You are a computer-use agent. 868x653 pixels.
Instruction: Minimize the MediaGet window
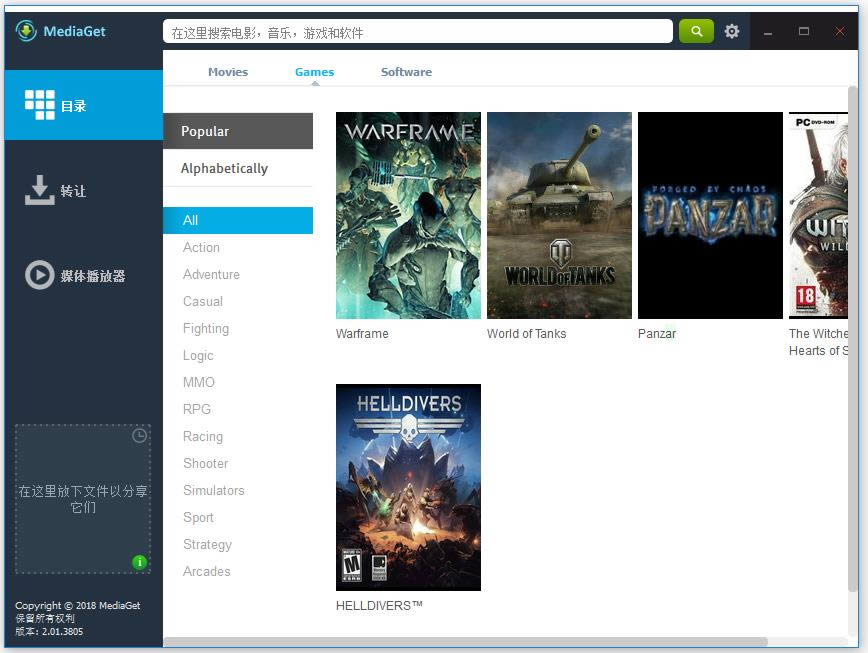coord(768,32)
